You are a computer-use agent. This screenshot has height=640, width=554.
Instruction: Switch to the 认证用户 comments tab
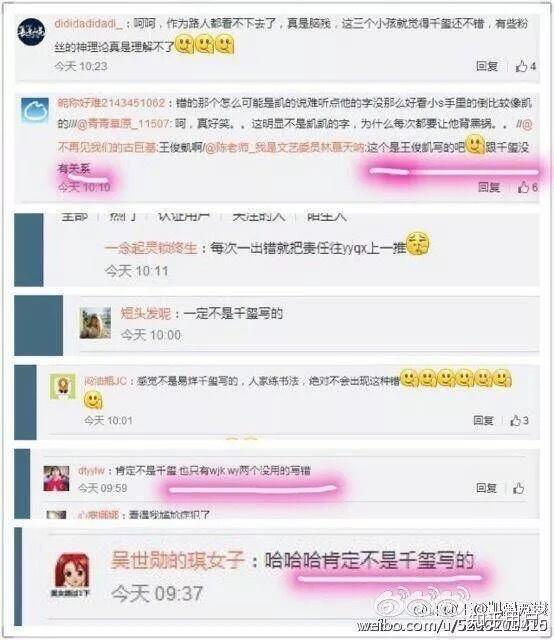(184, 216)
